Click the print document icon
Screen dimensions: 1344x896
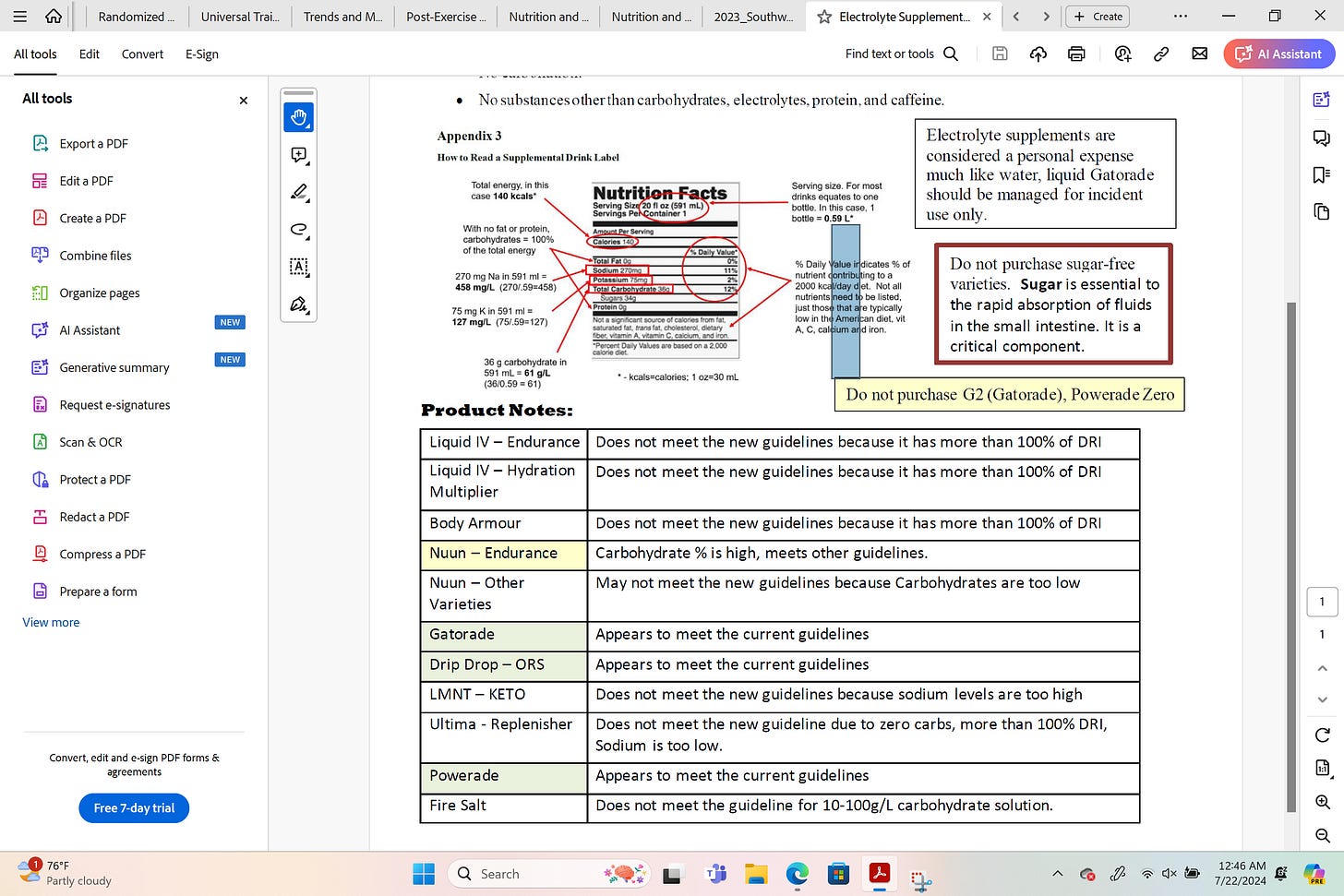coord(1076,54)
